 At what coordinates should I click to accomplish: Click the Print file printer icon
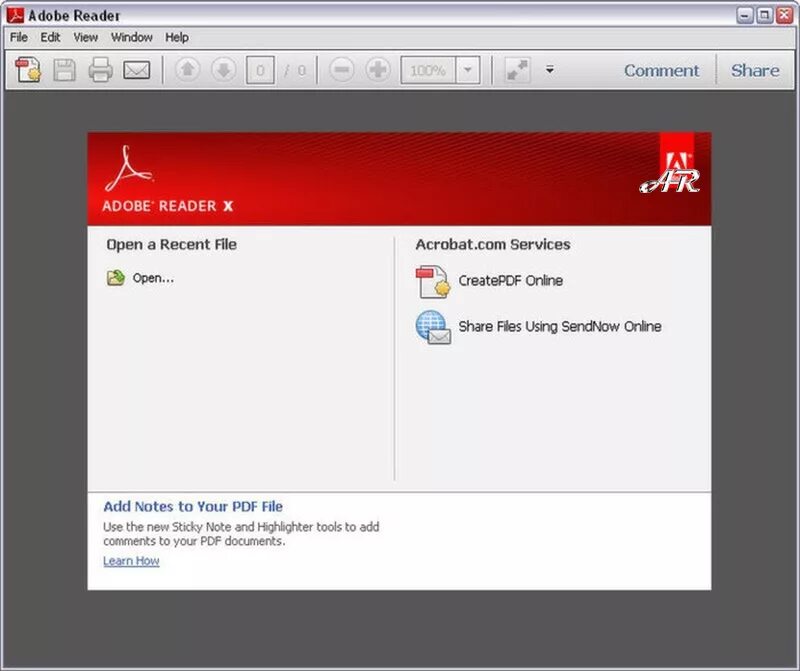[101, 69]
